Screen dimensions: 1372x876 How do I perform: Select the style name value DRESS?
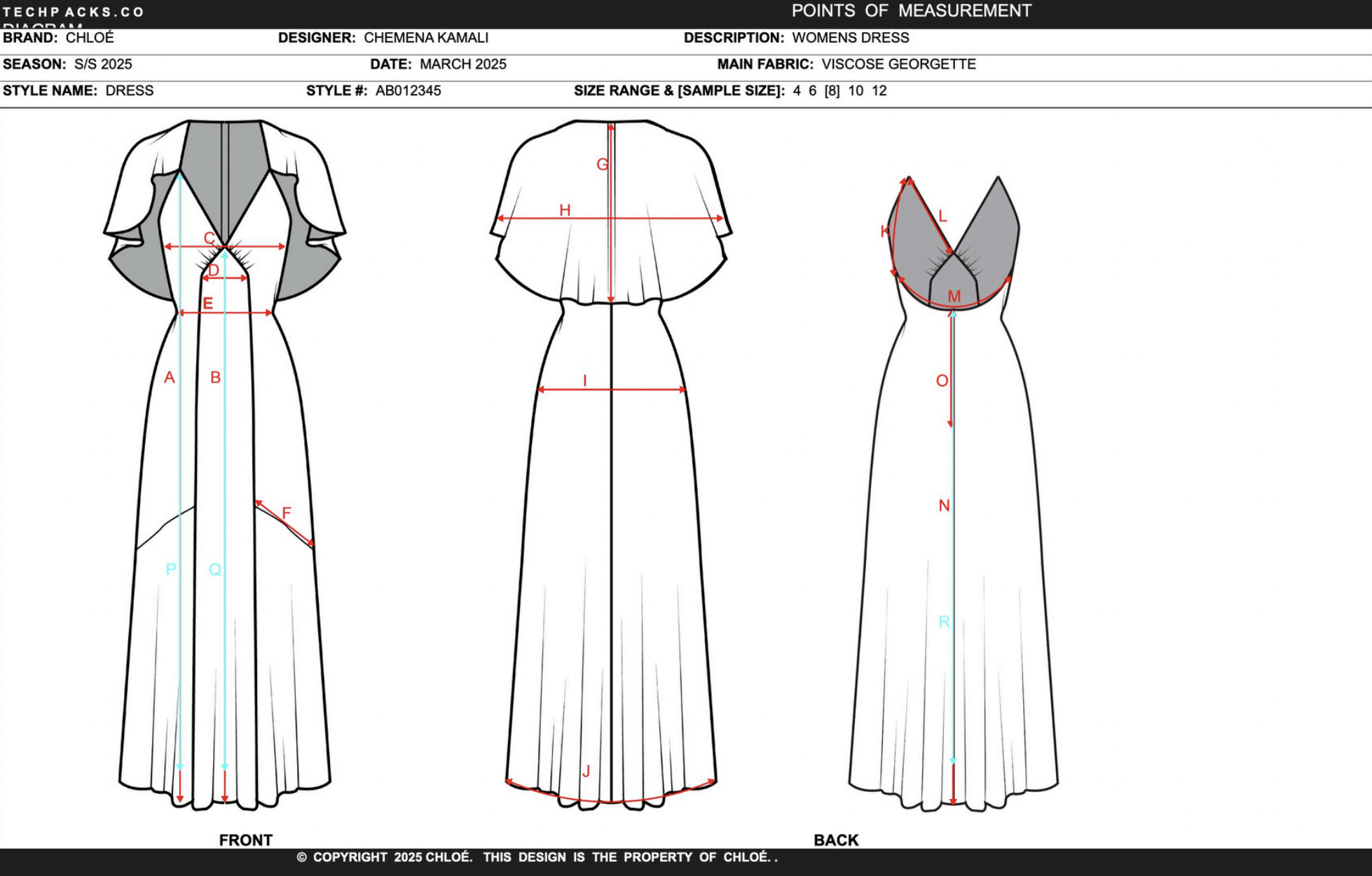(130, 91)
